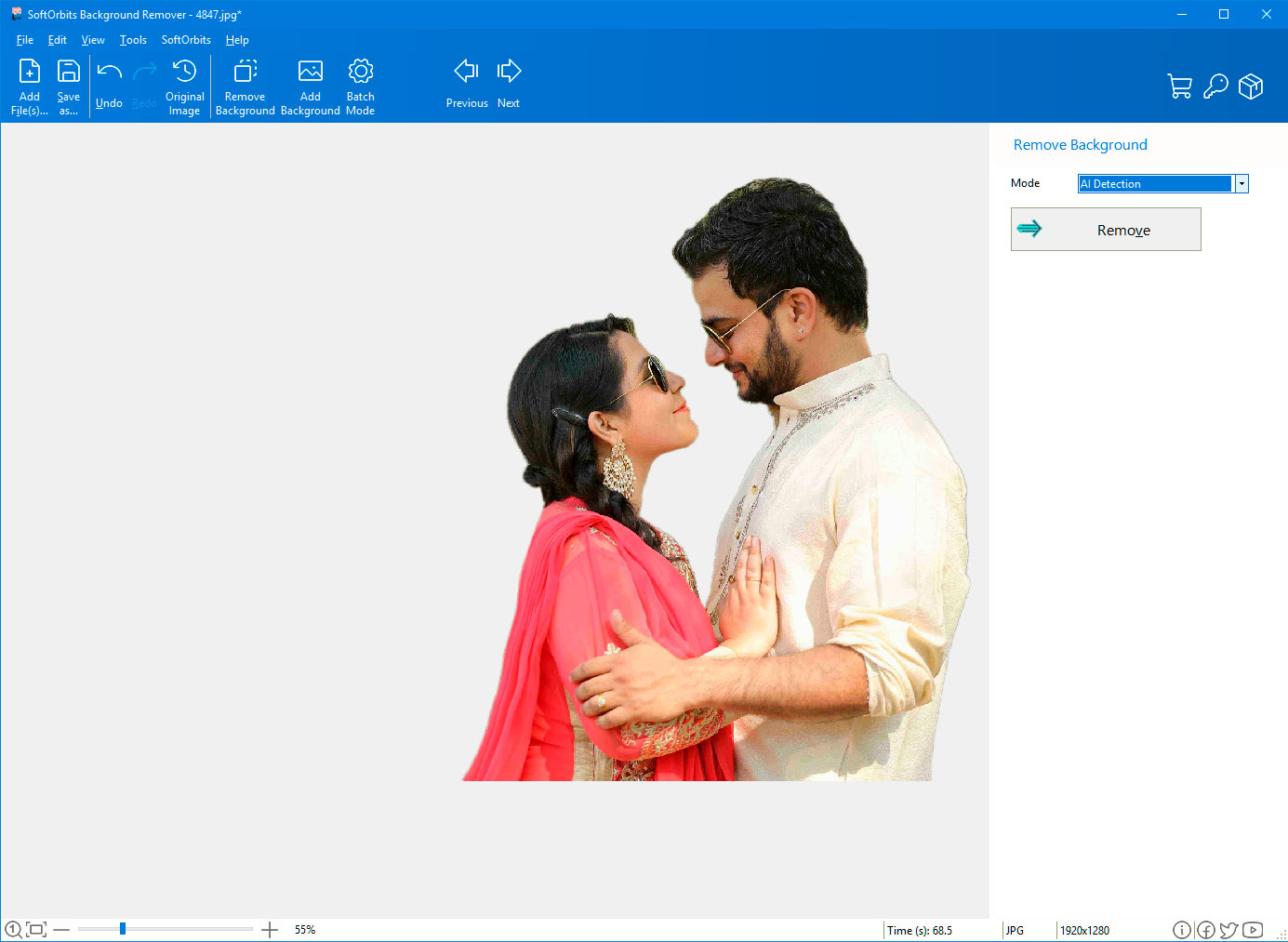Select the Save as icon
Image resolution: width=1288 pixels, height=942 pixels.
[68, 71]
